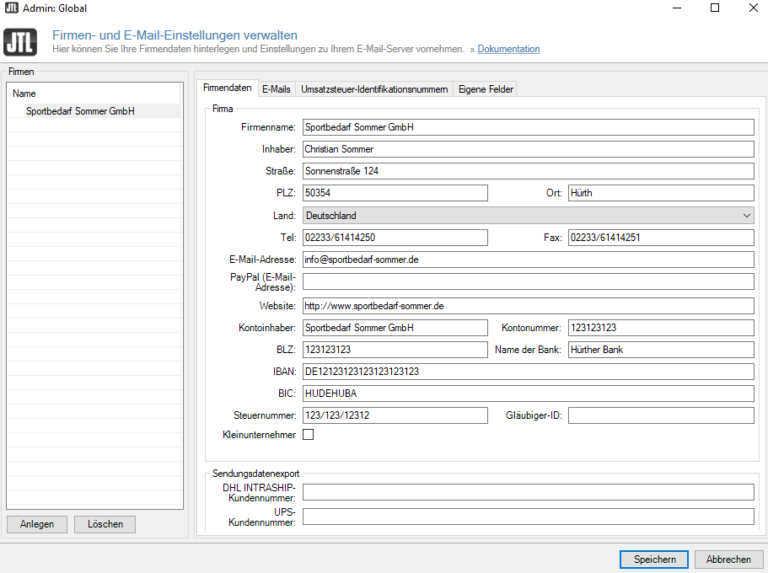This screenshot has width=768, height=573.
Task: Click Anlegen to add a company
Action: tap(37, 524)
